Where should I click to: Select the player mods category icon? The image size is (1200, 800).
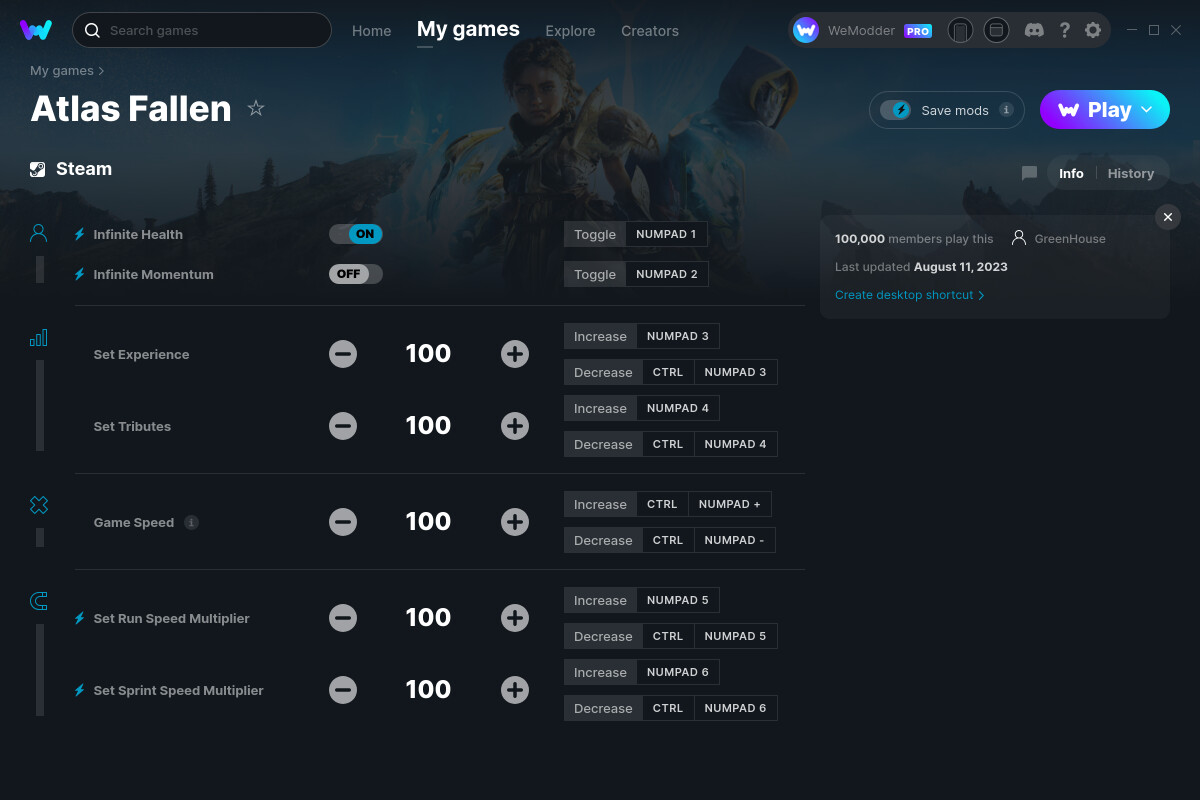38,232
